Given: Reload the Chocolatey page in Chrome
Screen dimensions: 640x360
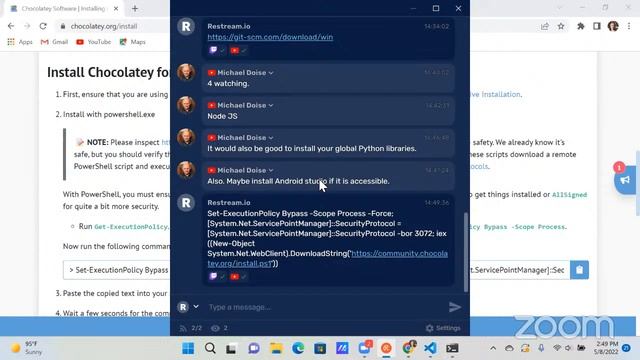Looking at the screenshot, I should [x=43, y=26].
